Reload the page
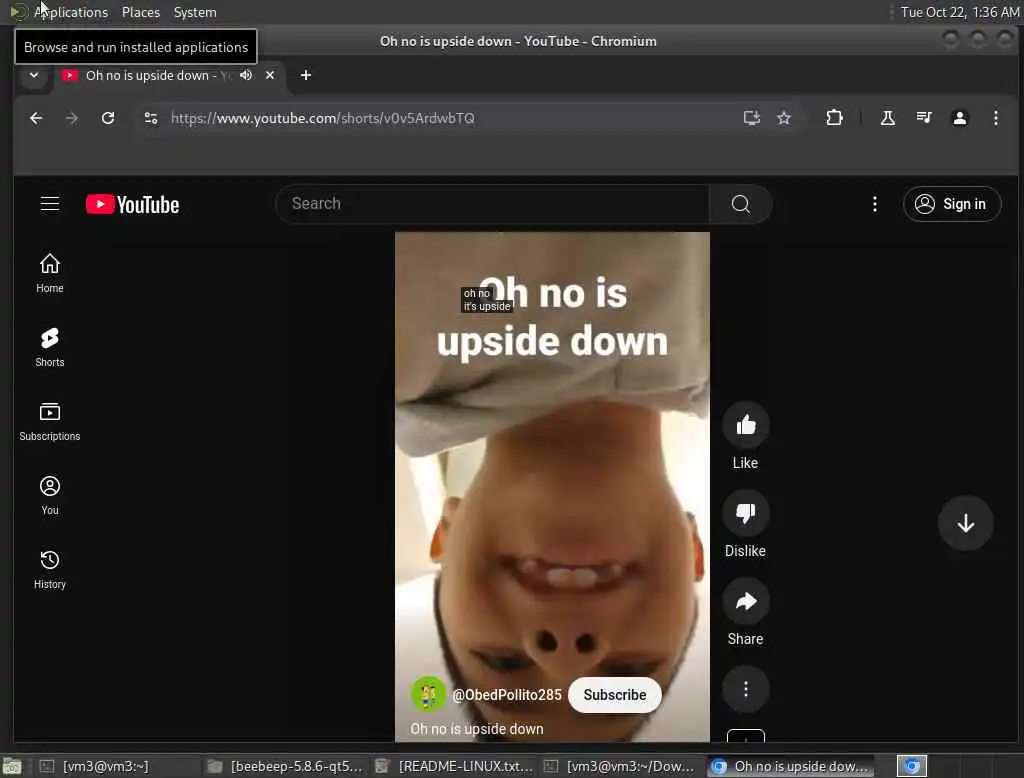The image size is (1024, 778). tap(108, 118)
